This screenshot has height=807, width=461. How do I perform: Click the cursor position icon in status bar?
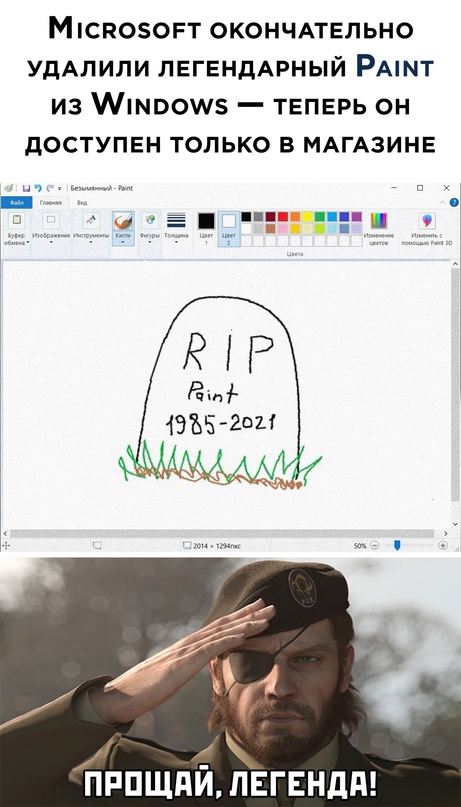pos(6,546)
